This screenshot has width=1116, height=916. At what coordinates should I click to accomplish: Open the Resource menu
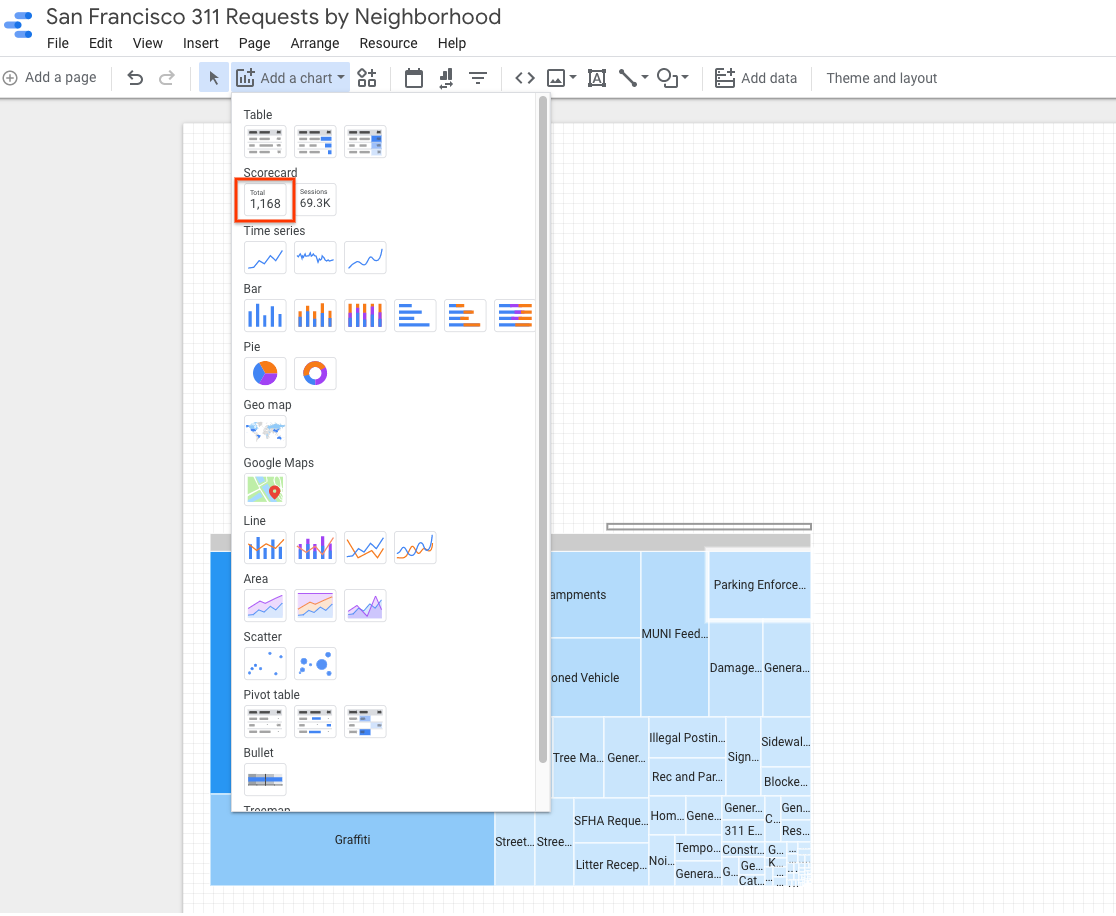(x=388, y=43)
